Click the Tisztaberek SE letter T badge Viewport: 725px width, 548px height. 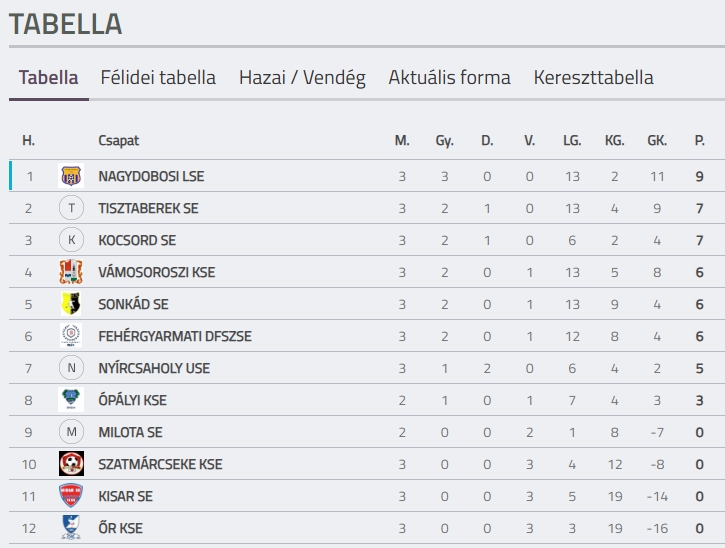click(71, 208)
